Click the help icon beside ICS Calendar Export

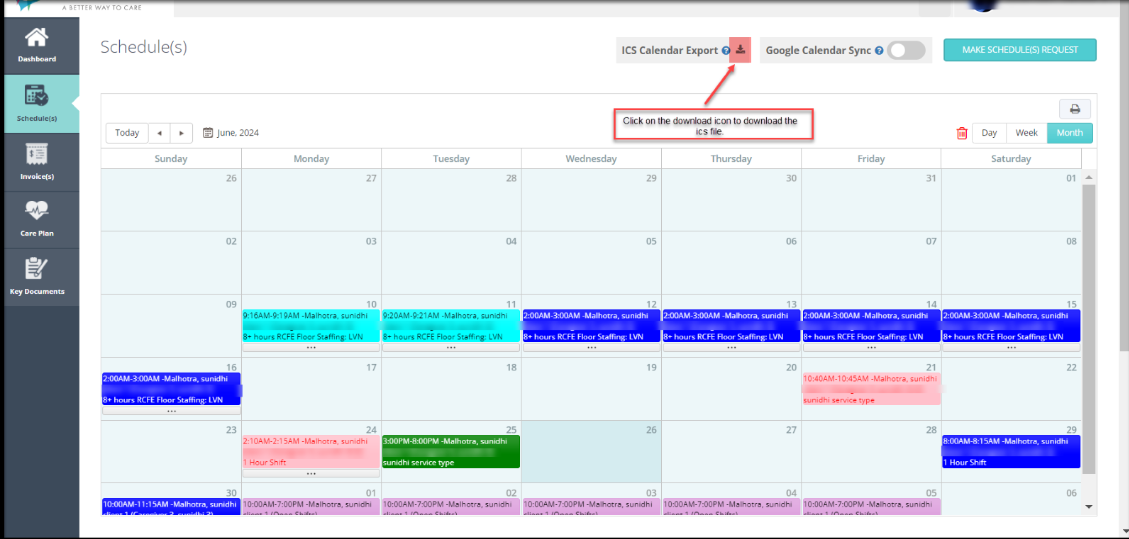726,51
